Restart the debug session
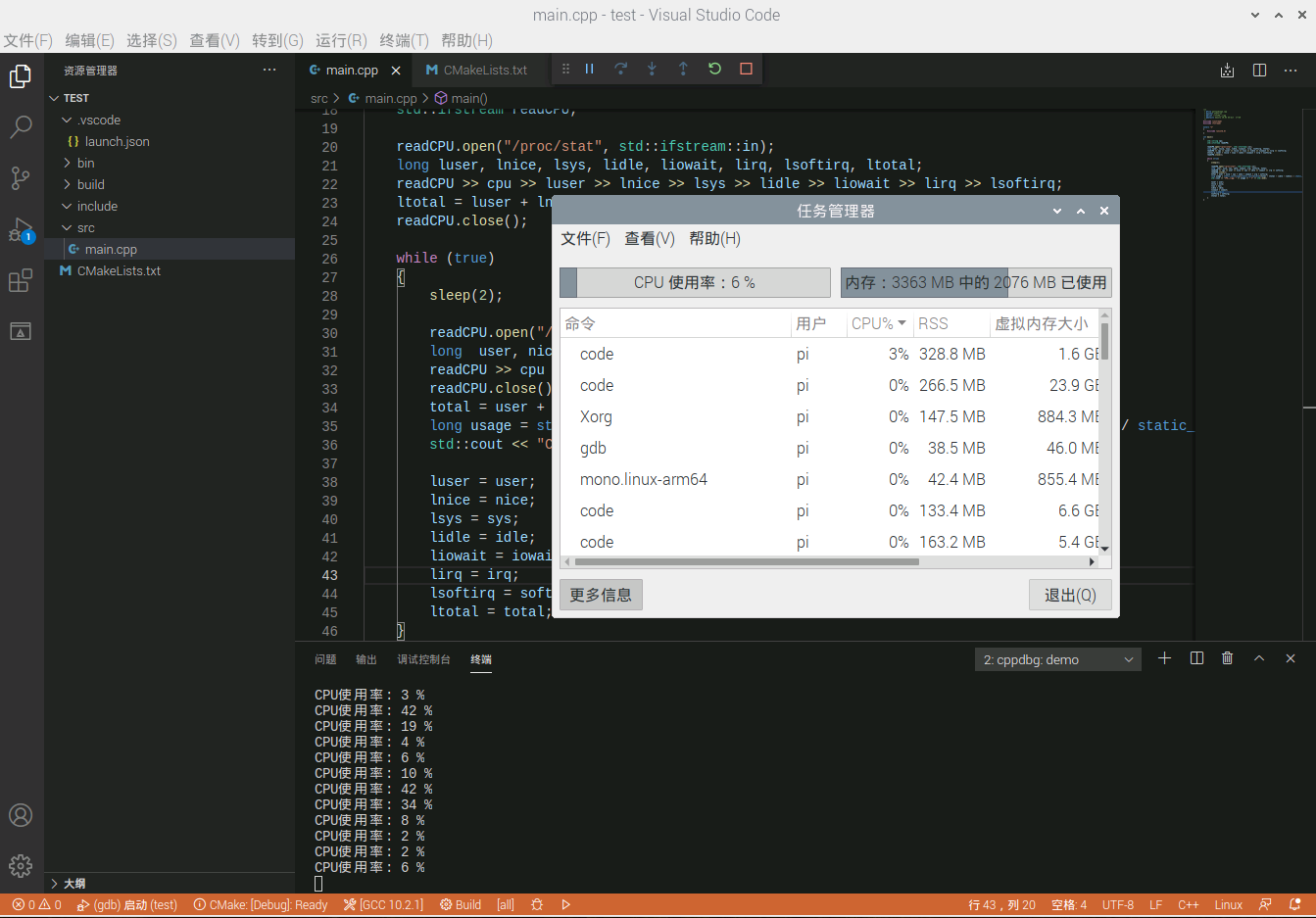The image size is (1316, 918). click(x=714, y=69)
